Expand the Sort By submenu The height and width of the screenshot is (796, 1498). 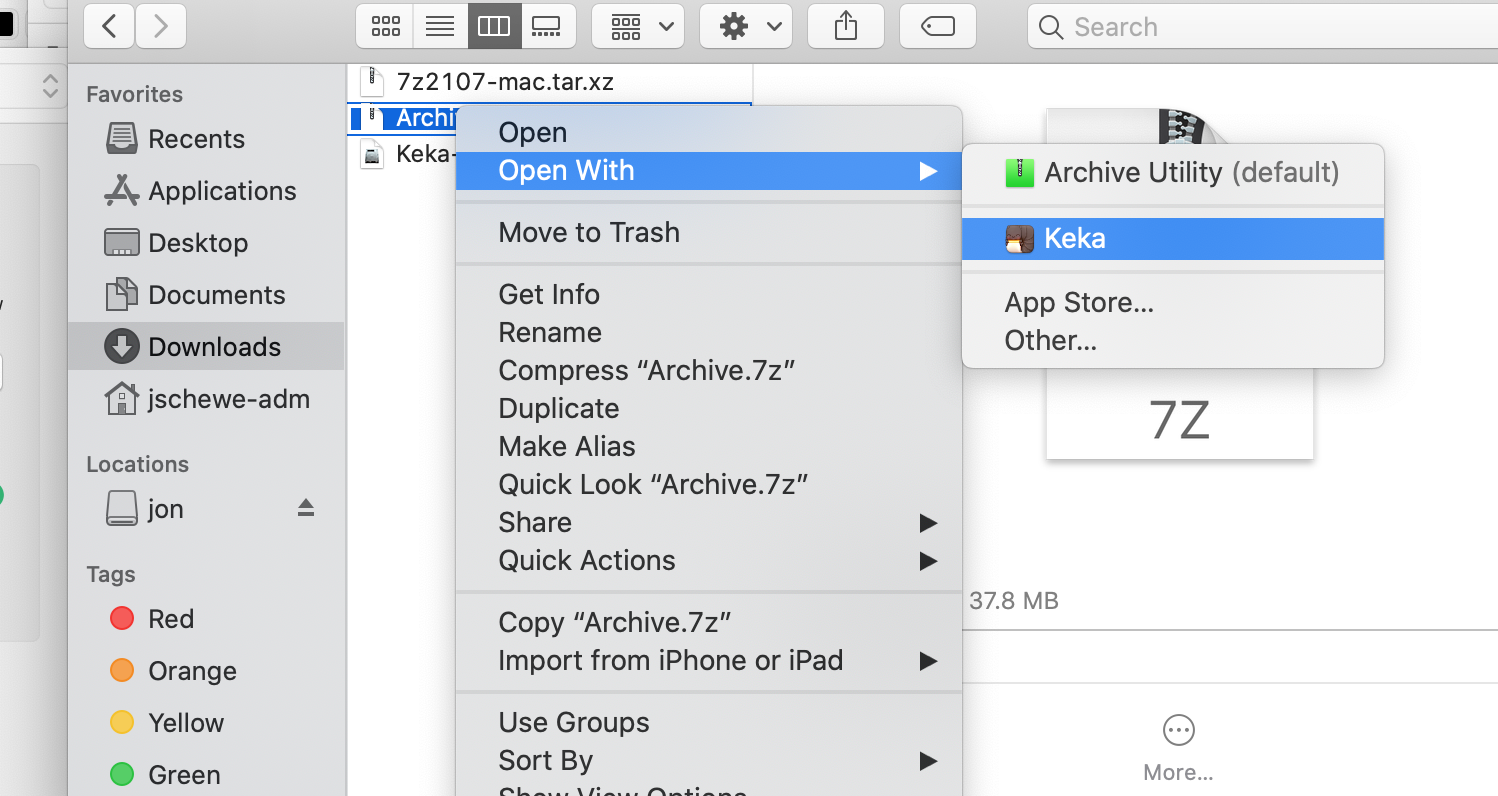[709, 760]
